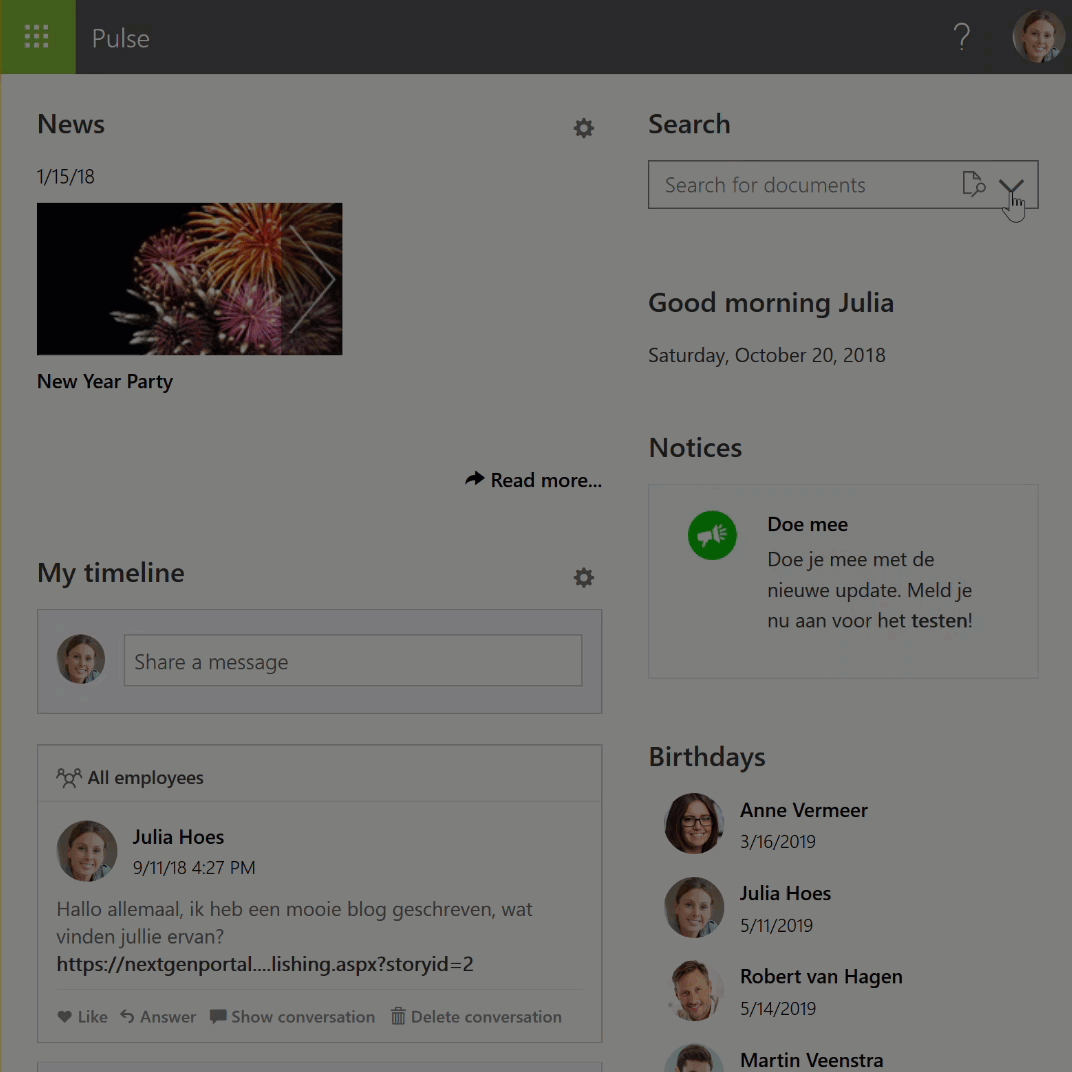Select Julia Hoes in Birthdays list

click(x=785, y=894)
